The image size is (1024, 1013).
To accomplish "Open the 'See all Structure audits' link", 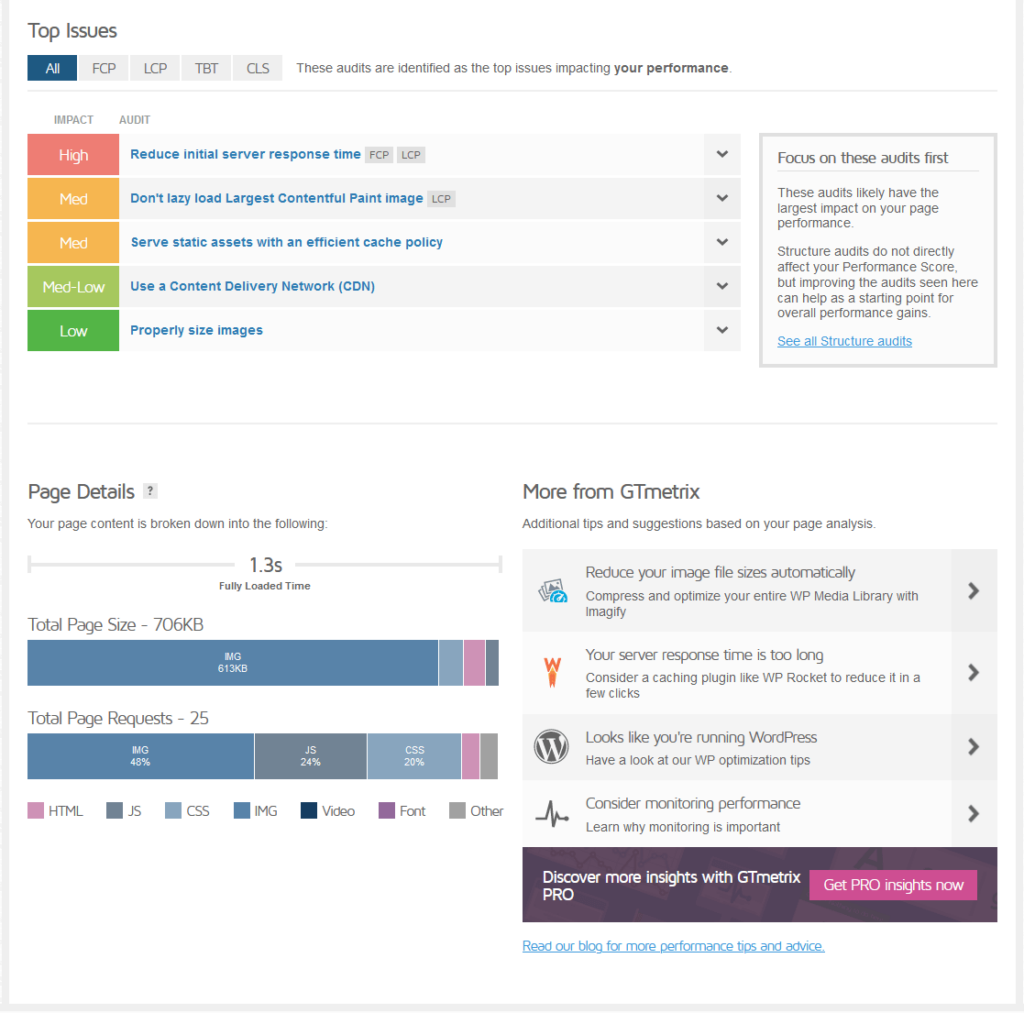I will (844, 341).
